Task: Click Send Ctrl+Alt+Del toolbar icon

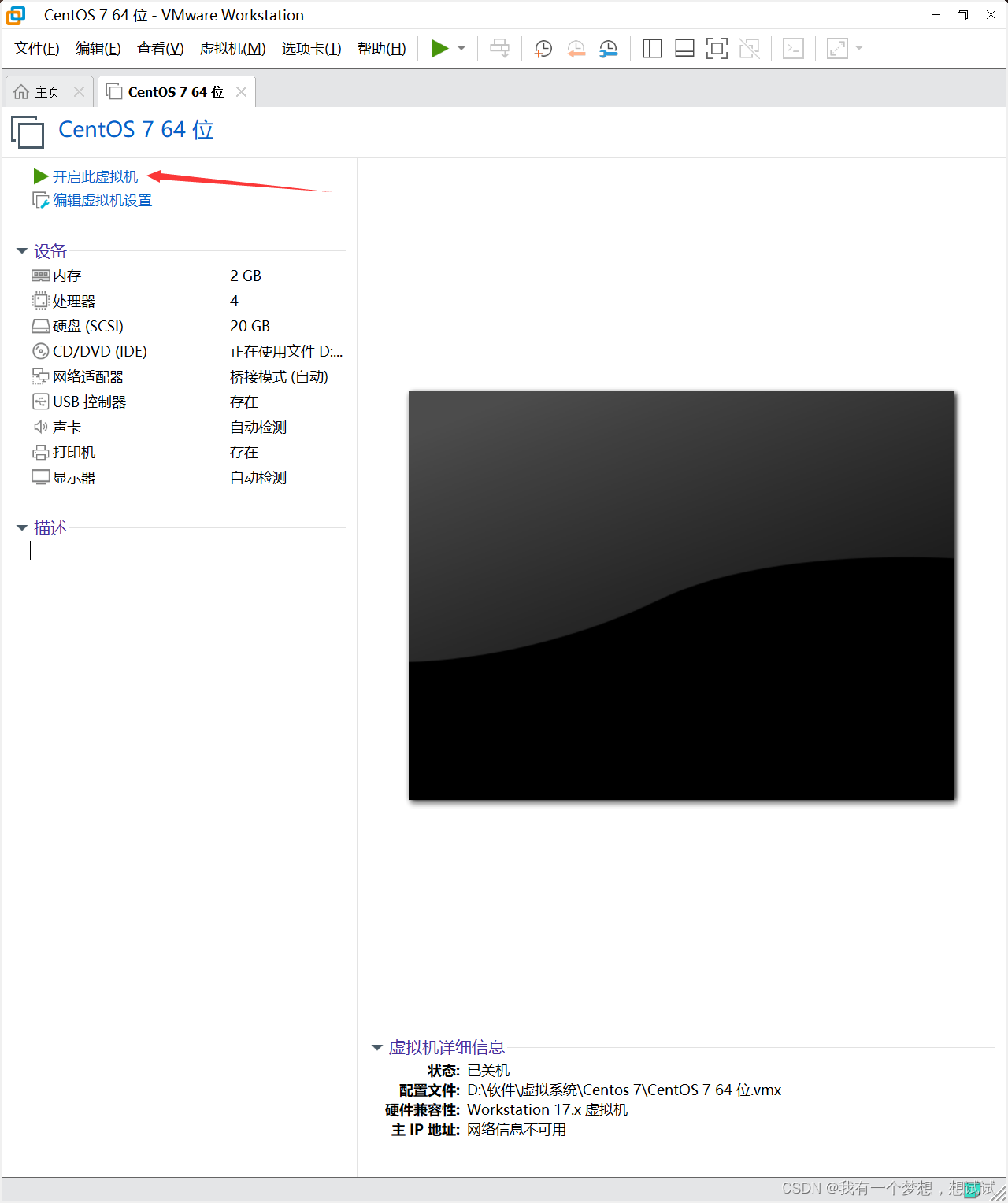Action: pyautogui.click(x=500, y=49)
